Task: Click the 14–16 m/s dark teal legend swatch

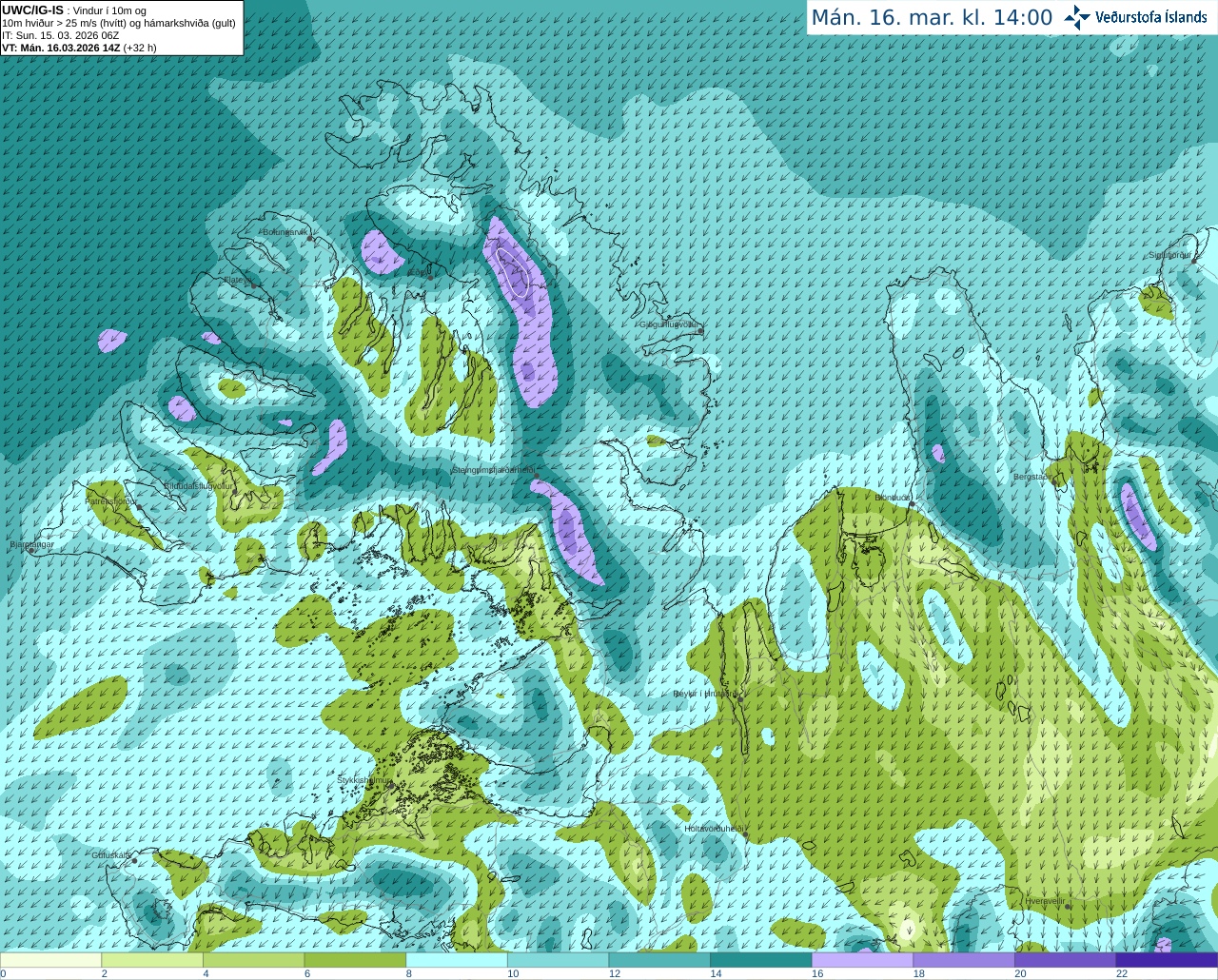Action: (761, 960)
